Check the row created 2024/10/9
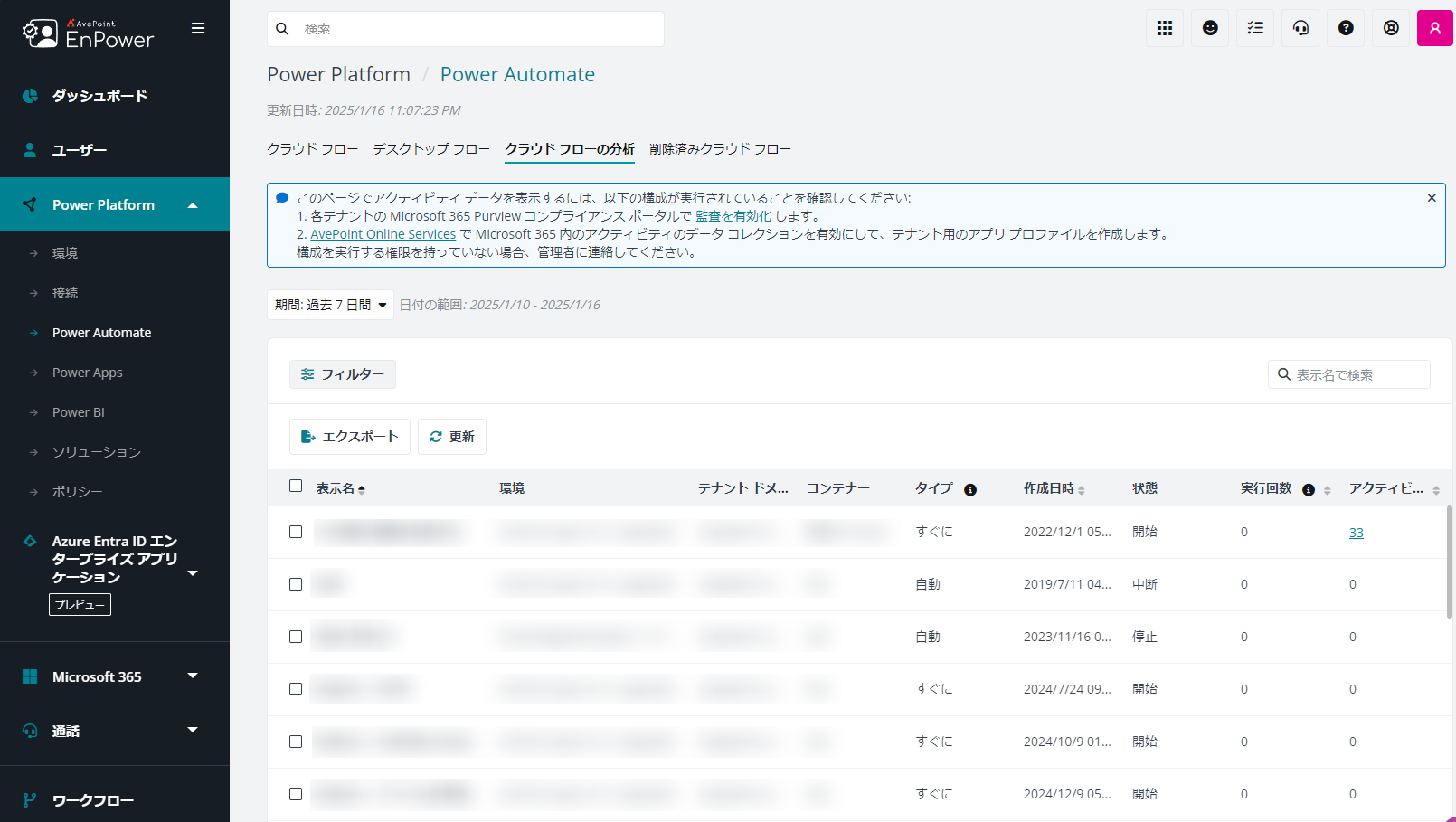 [296, 742]
